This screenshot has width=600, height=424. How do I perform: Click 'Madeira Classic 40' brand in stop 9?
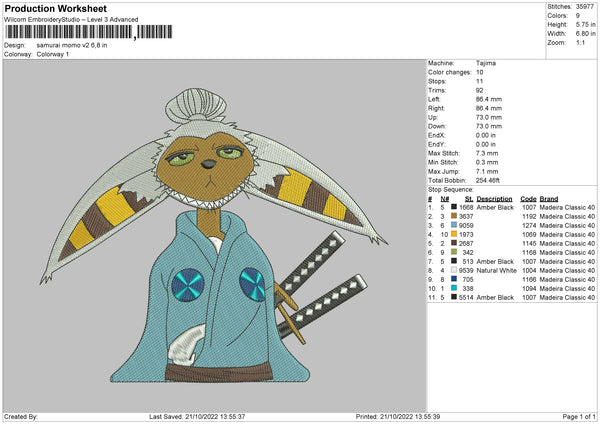567,279
